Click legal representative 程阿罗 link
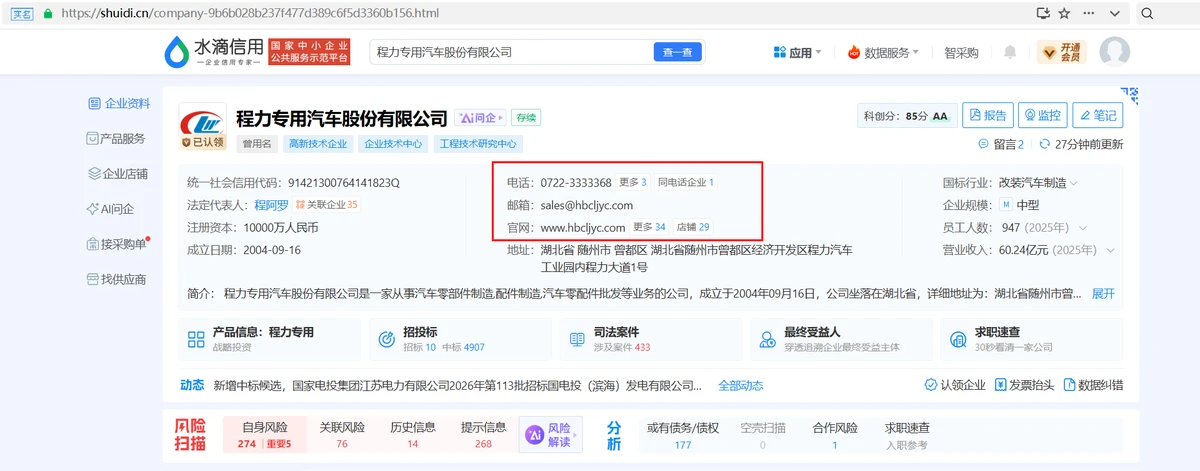Viewport: 1200px width, 471px height. [271, 205]
